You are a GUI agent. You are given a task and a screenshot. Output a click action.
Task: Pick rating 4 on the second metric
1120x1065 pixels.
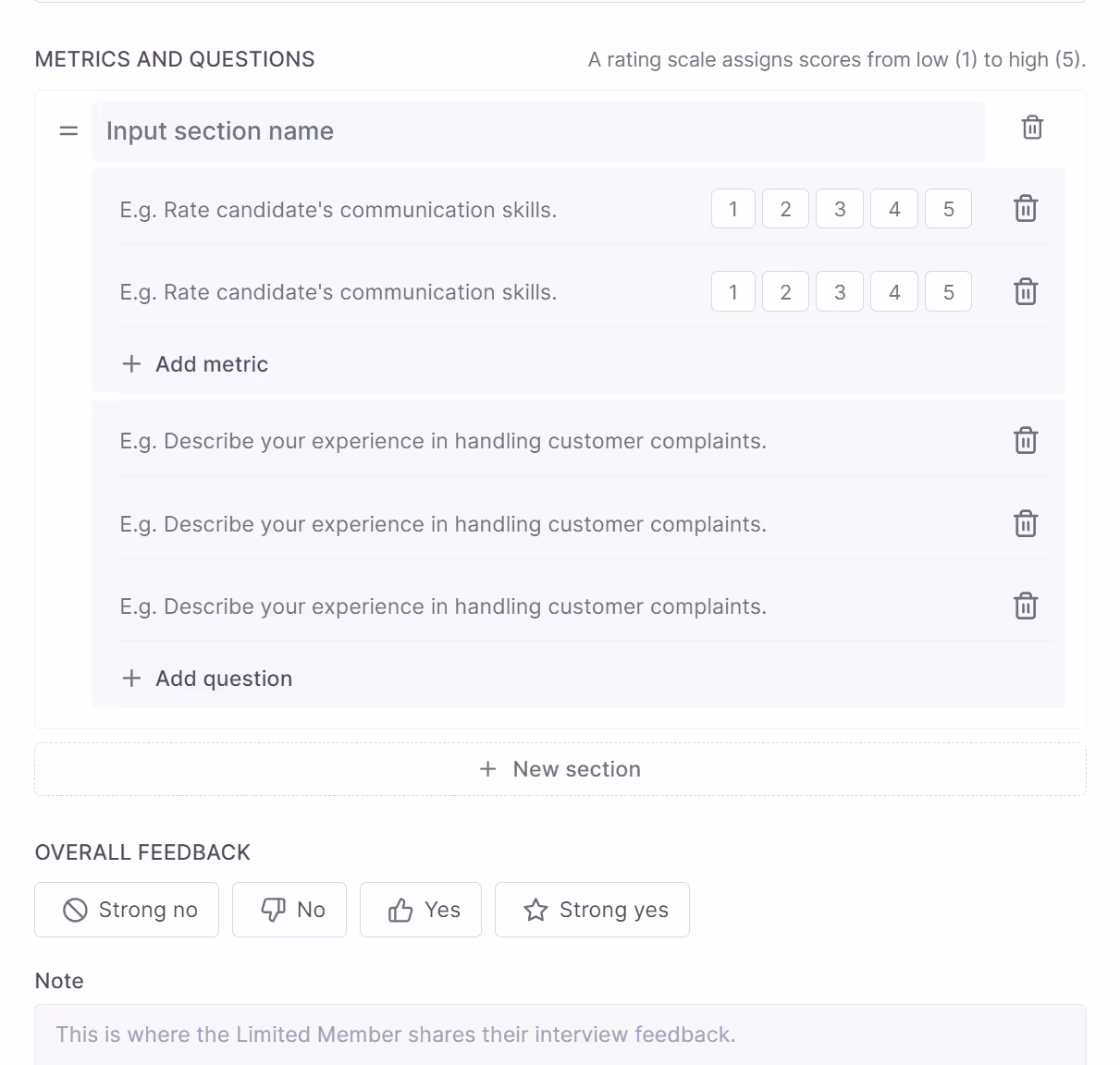pos(894,292)
